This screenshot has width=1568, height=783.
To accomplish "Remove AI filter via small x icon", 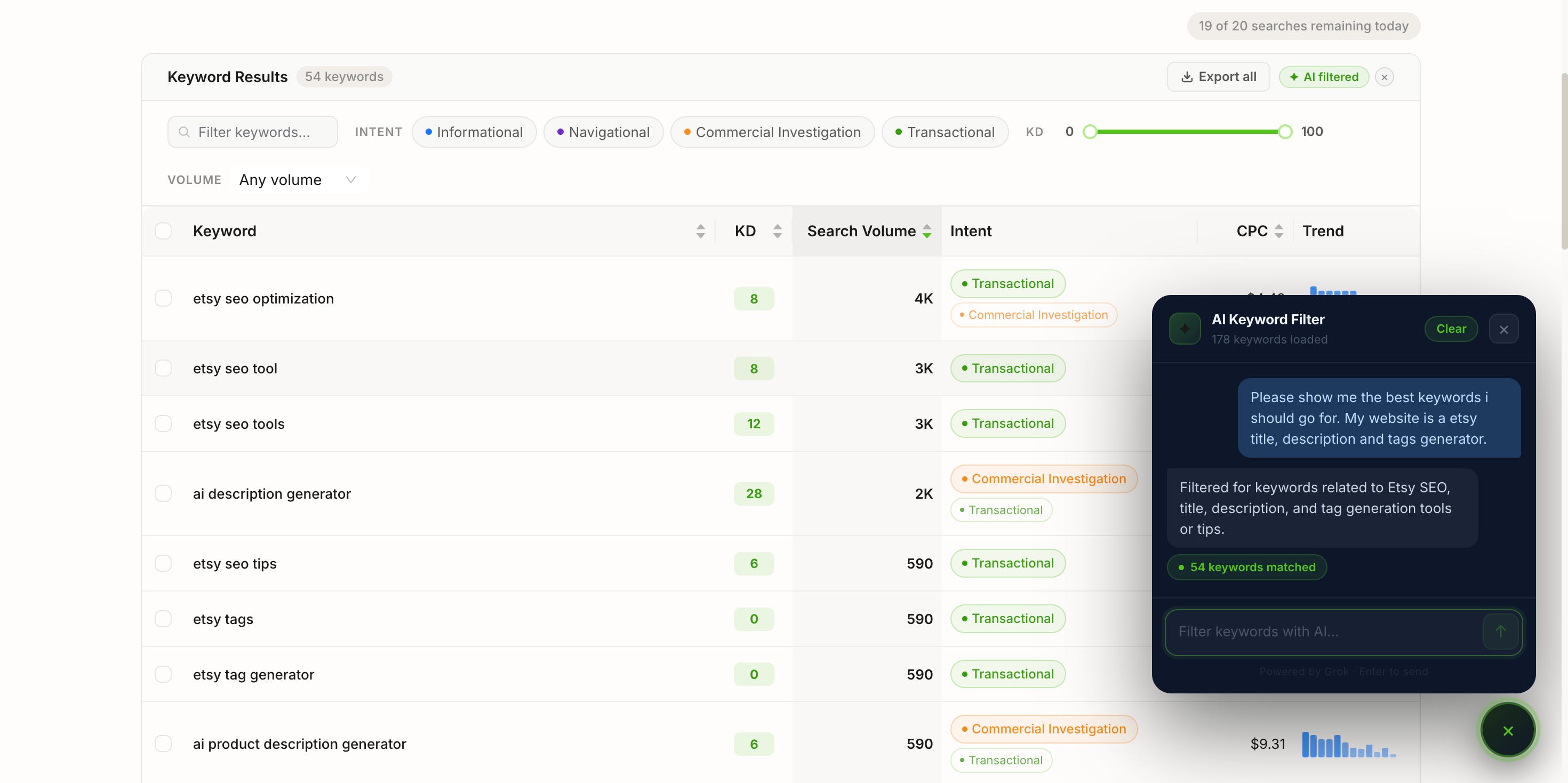I will click(x=1384, y=77).
